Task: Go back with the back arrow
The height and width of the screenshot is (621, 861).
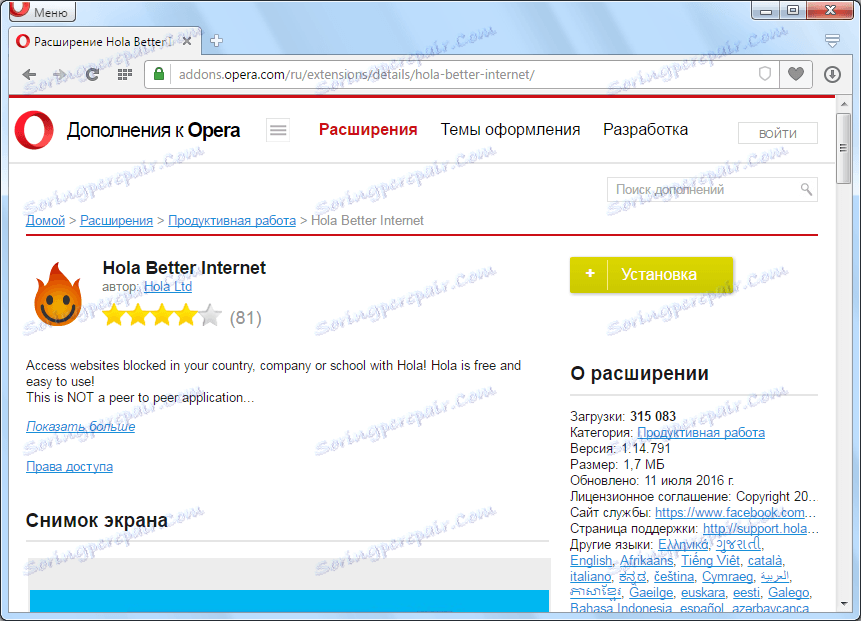Action: coord(29,74)
